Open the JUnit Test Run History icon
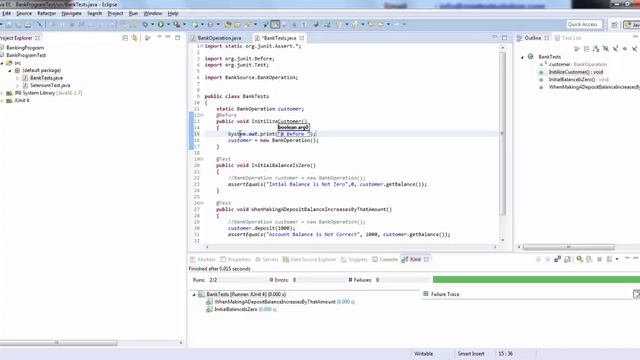This screenshot has width=640, height=360. pos(609,259)
